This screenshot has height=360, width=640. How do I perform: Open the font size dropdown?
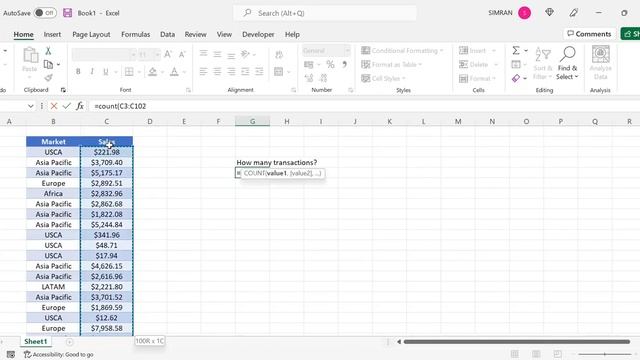click(157, 54)
